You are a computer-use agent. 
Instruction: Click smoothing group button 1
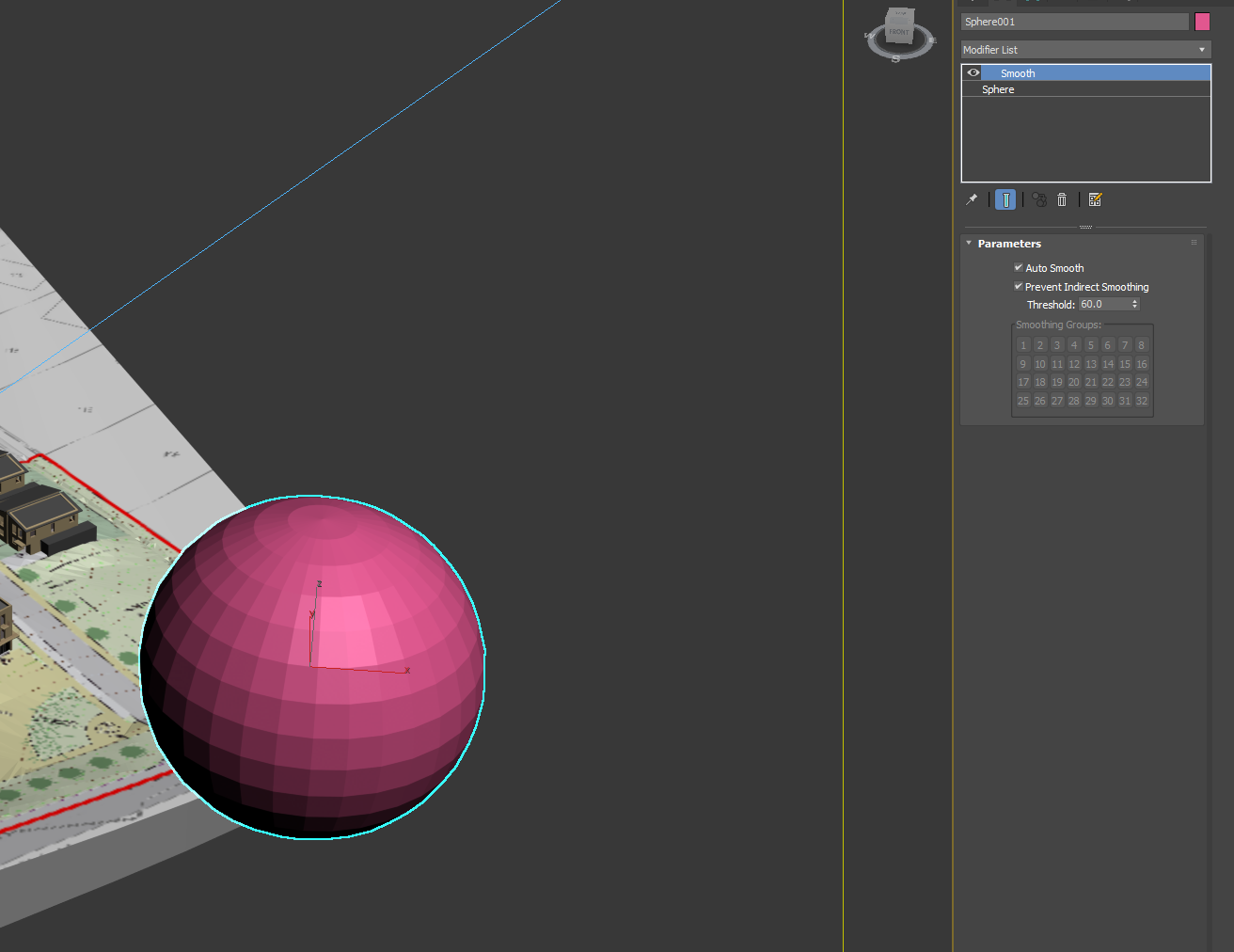pos(1023,345)
